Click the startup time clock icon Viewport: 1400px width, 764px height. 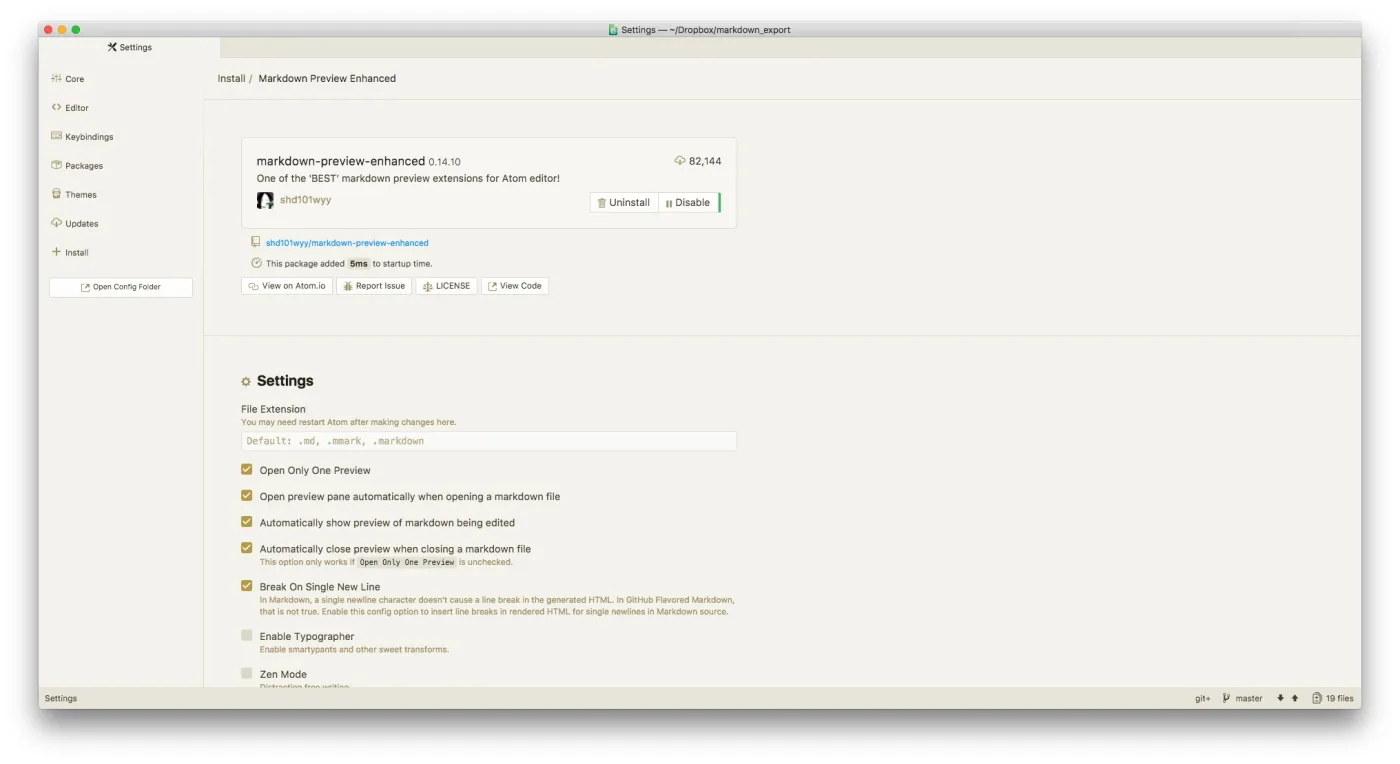(256, 263)
